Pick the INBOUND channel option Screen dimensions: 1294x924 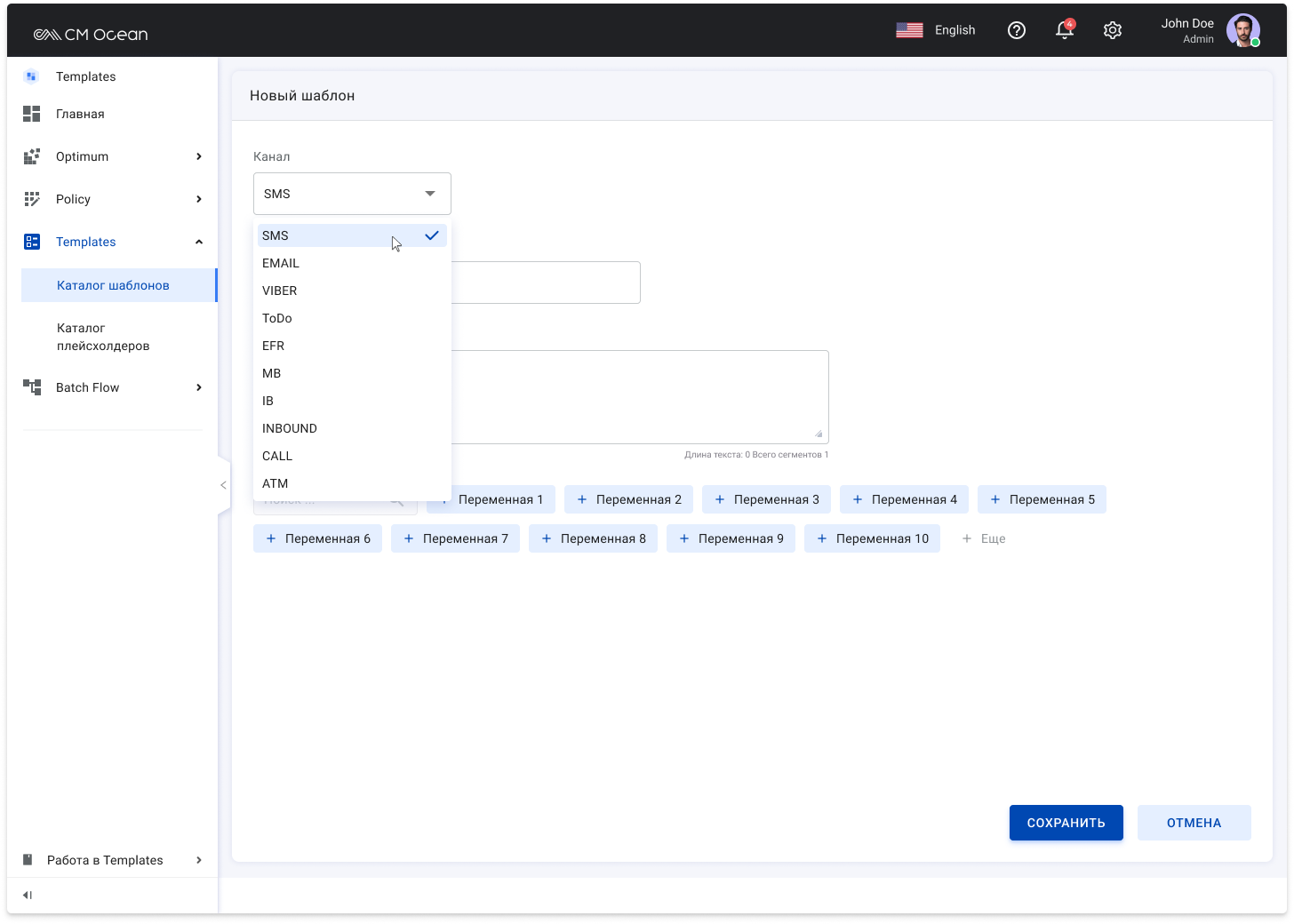[290, 428]
